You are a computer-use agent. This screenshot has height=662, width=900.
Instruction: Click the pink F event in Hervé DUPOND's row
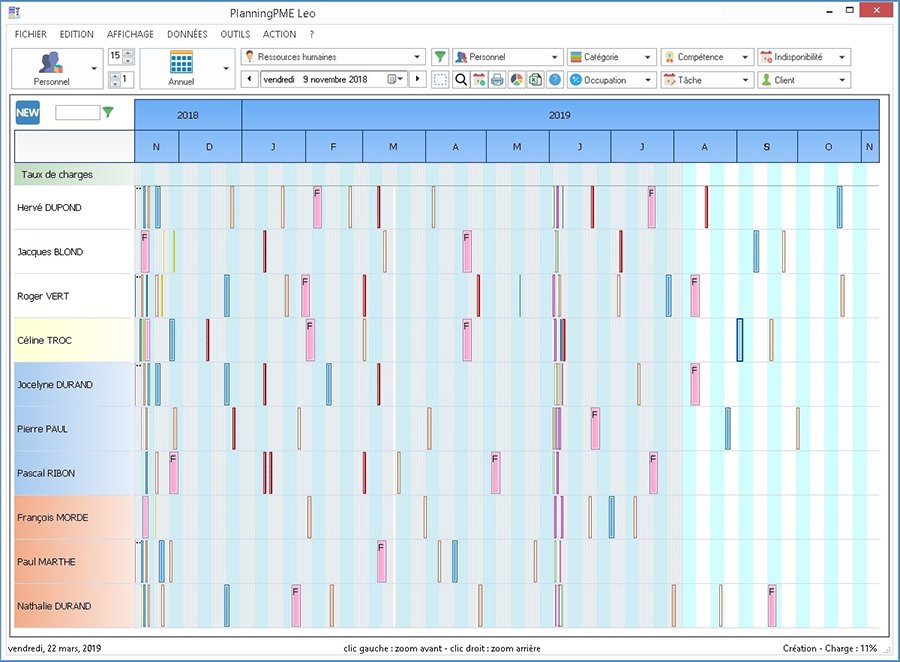pos(318,206)
